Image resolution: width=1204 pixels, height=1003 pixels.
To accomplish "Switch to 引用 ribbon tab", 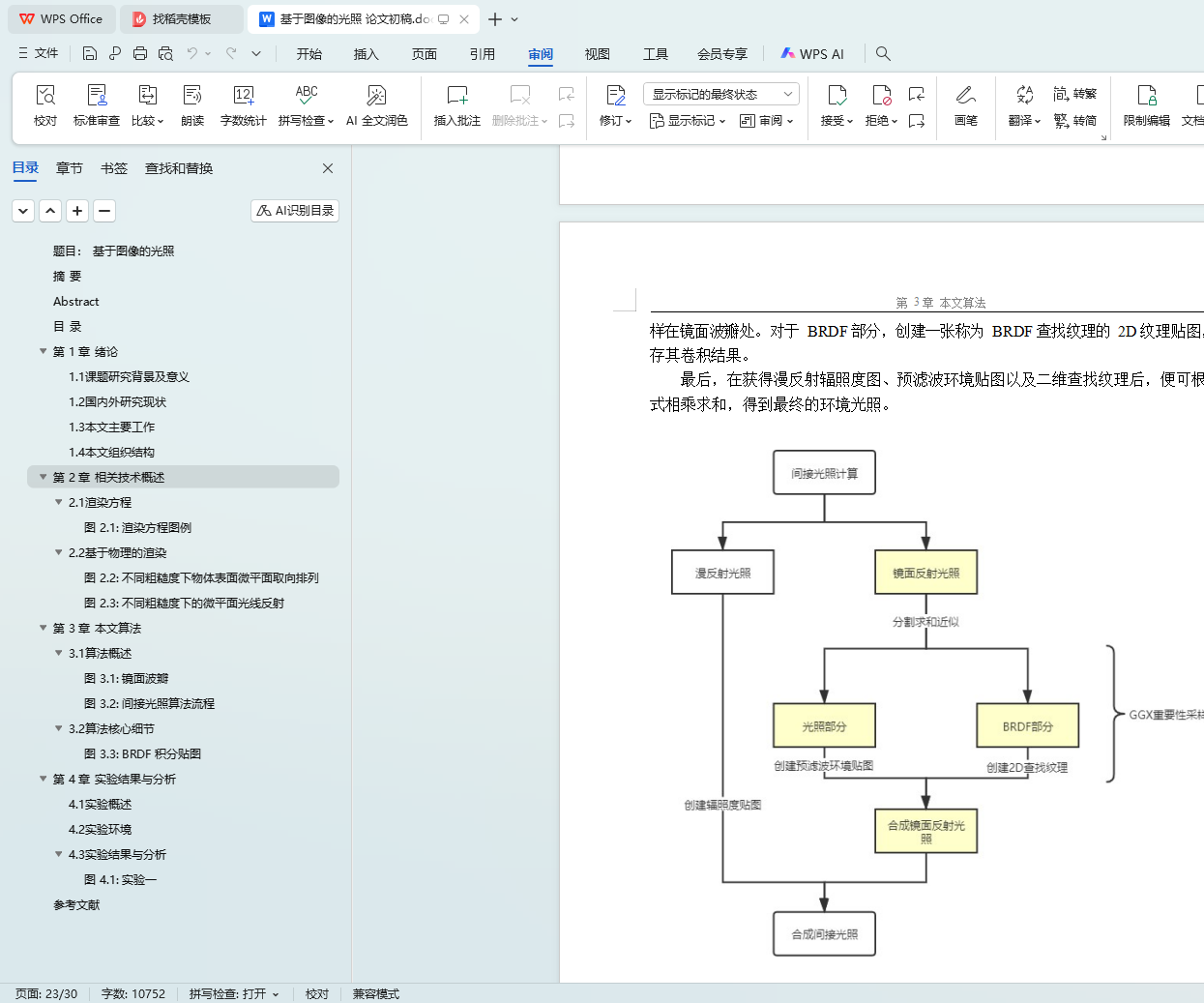I will (x=483, y=54).
